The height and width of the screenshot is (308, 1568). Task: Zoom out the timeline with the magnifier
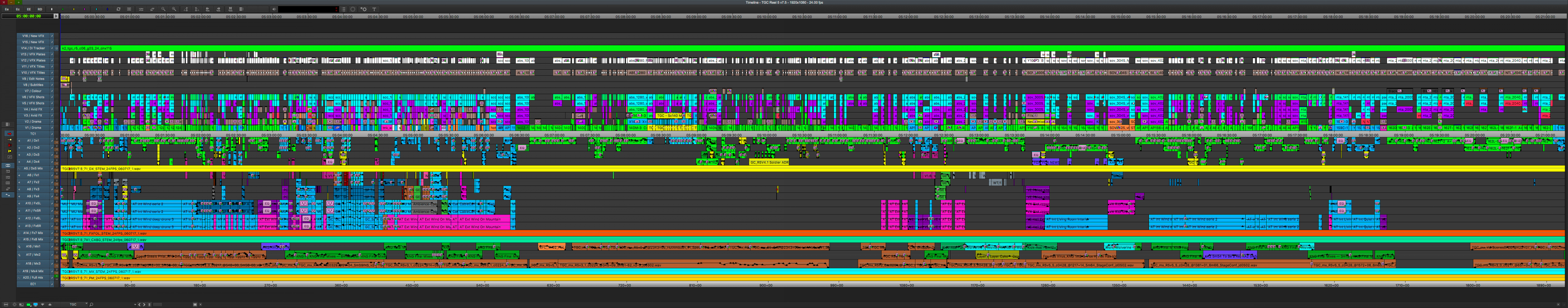163,9
